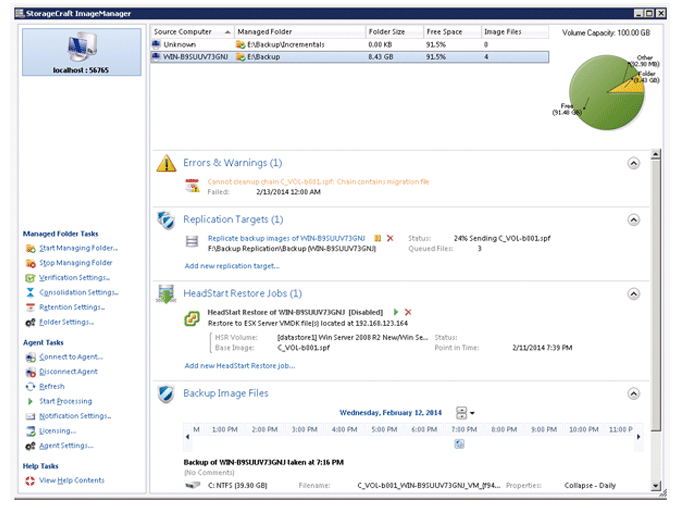673x508 pixels.
Task: Click the Retention Settings icon
Action: (30, 308)
